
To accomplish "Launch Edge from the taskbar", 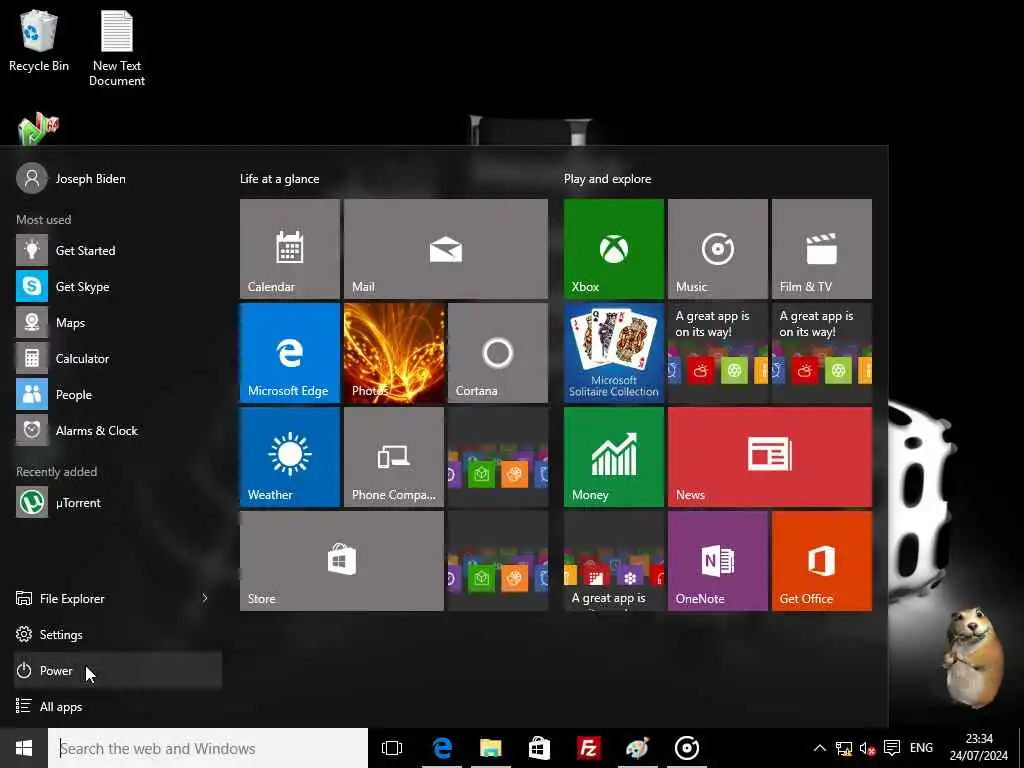I will click(442, 748).
